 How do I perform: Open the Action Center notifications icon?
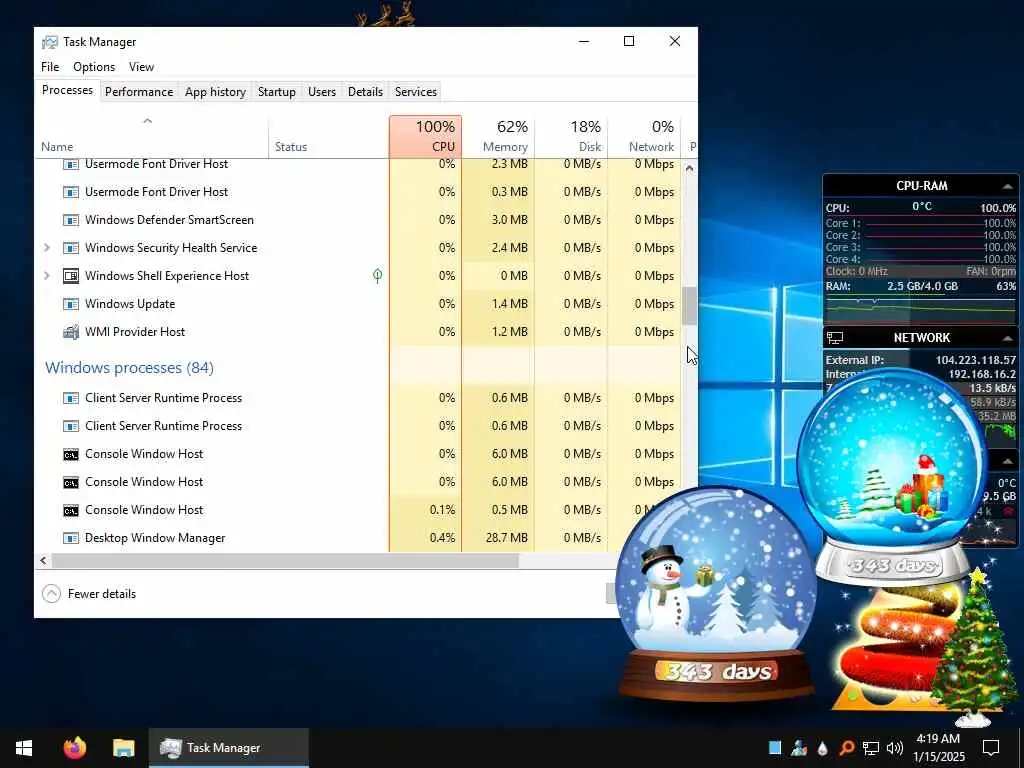pyautogui.click(x=991, y=748)
